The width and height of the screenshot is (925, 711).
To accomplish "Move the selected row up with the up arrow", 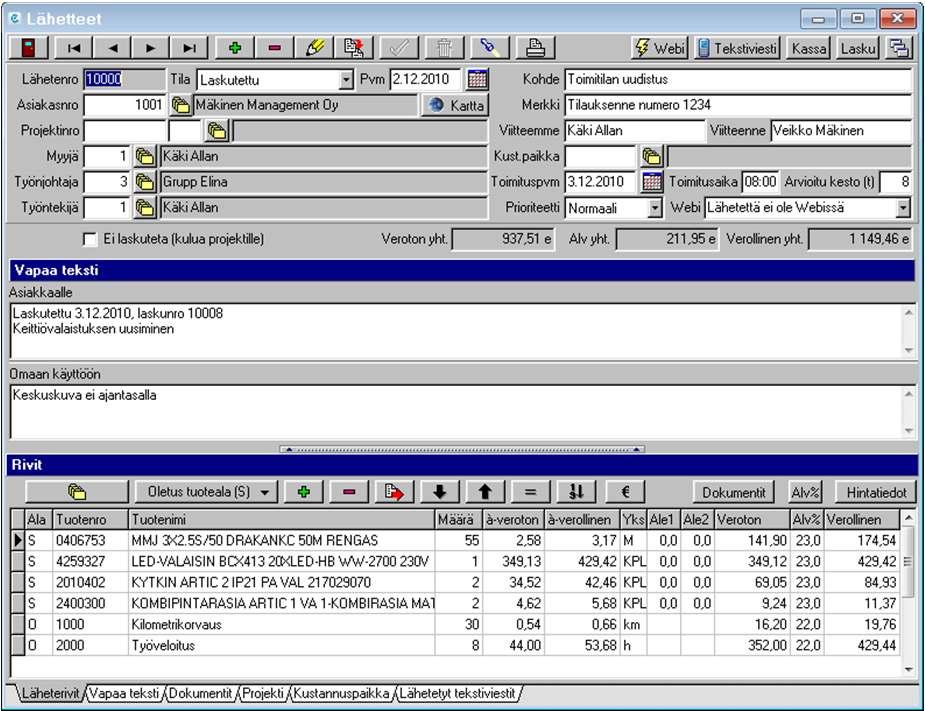I will (x=485, y=492).
